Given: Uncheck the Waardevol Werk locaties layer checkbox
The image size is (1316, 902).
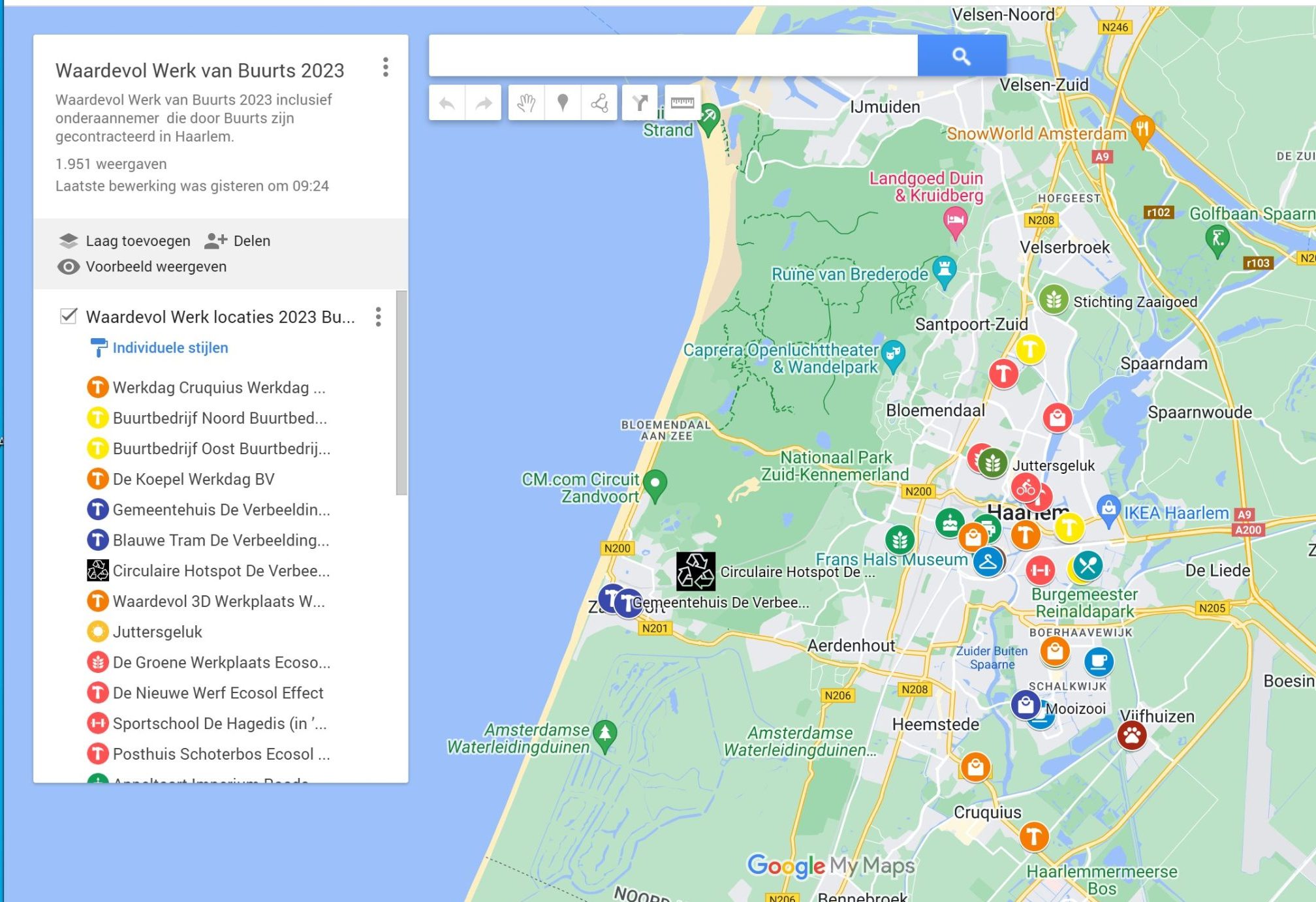Looking at the screenshot, I should click(69, 317).
